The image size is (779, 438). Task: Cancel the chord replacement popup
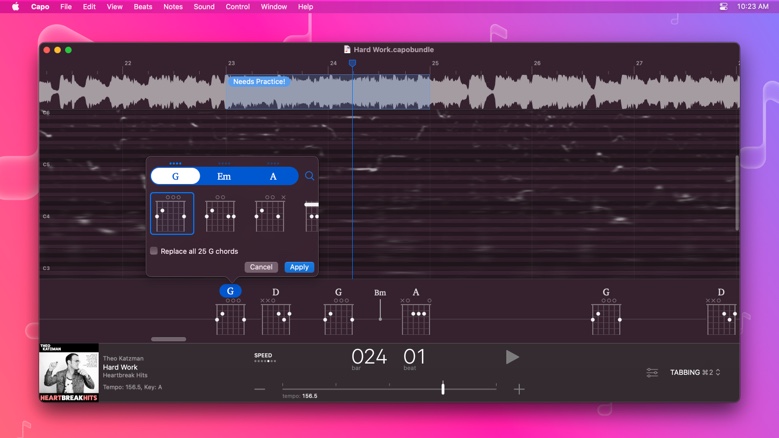tap(261, 267)
